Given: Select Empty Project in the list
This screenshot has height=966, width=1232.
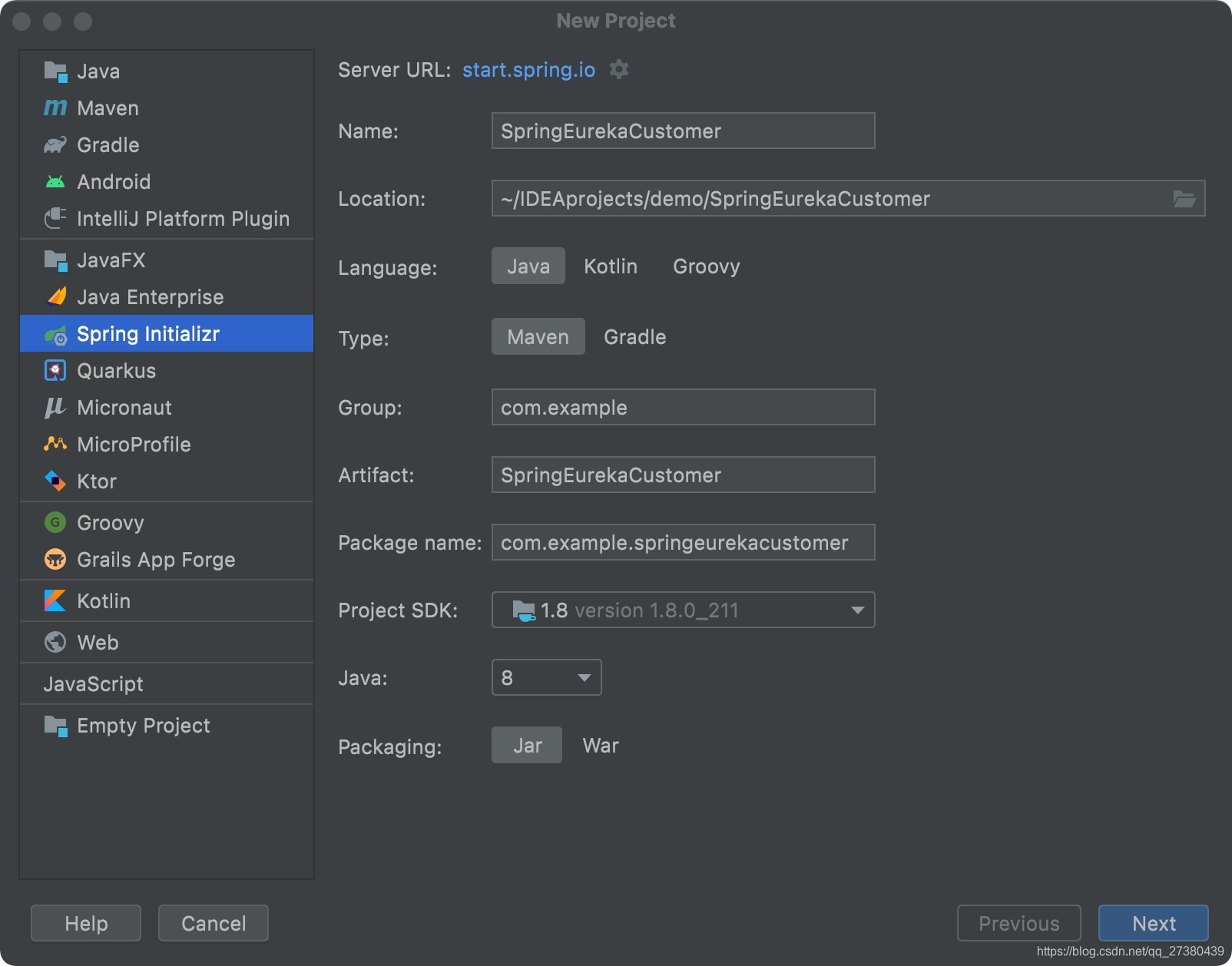Looking at the screenshot, I should click(x=167, y=726).
